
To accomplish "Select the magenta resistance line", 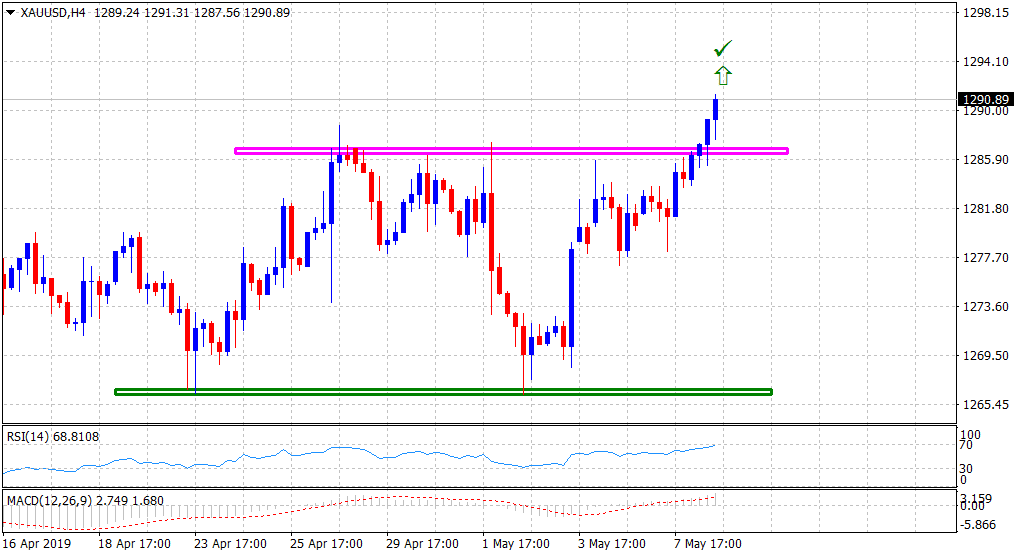I will click(510, 151).
